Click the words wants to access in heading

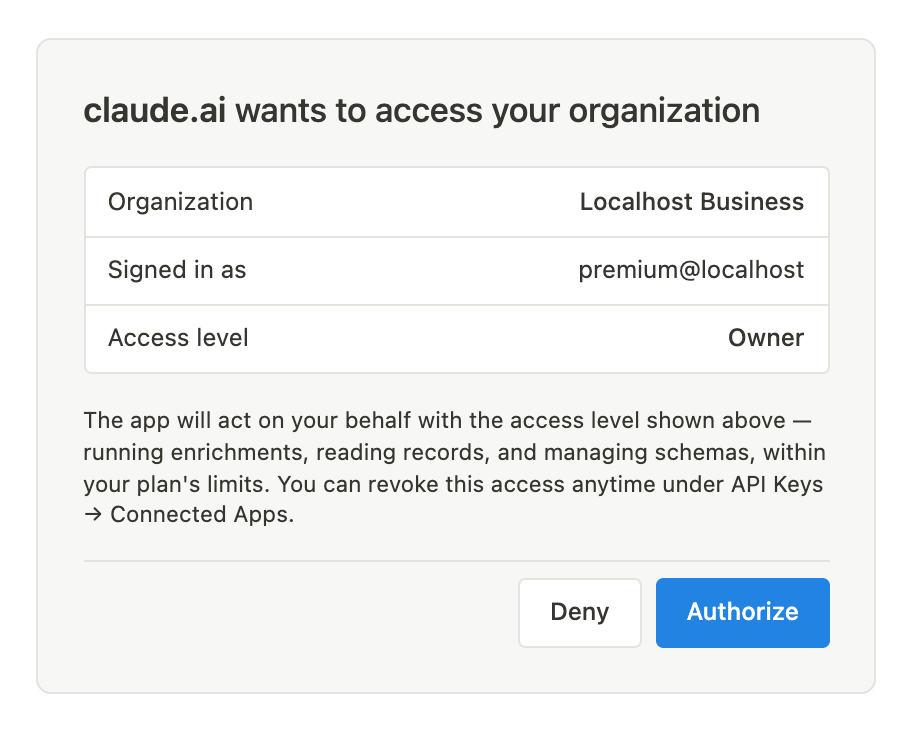(x=359, y=111)
